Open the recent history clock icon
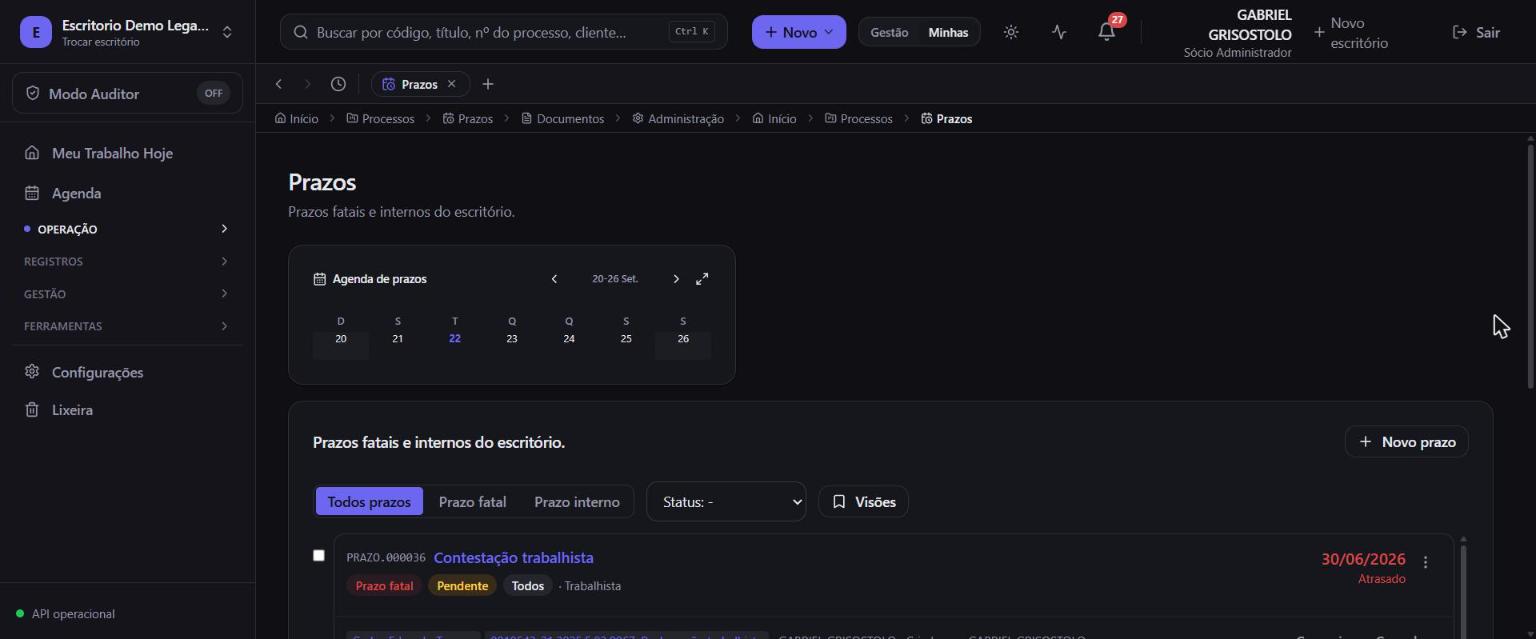The image size is (1536, 639). [338, 84]
